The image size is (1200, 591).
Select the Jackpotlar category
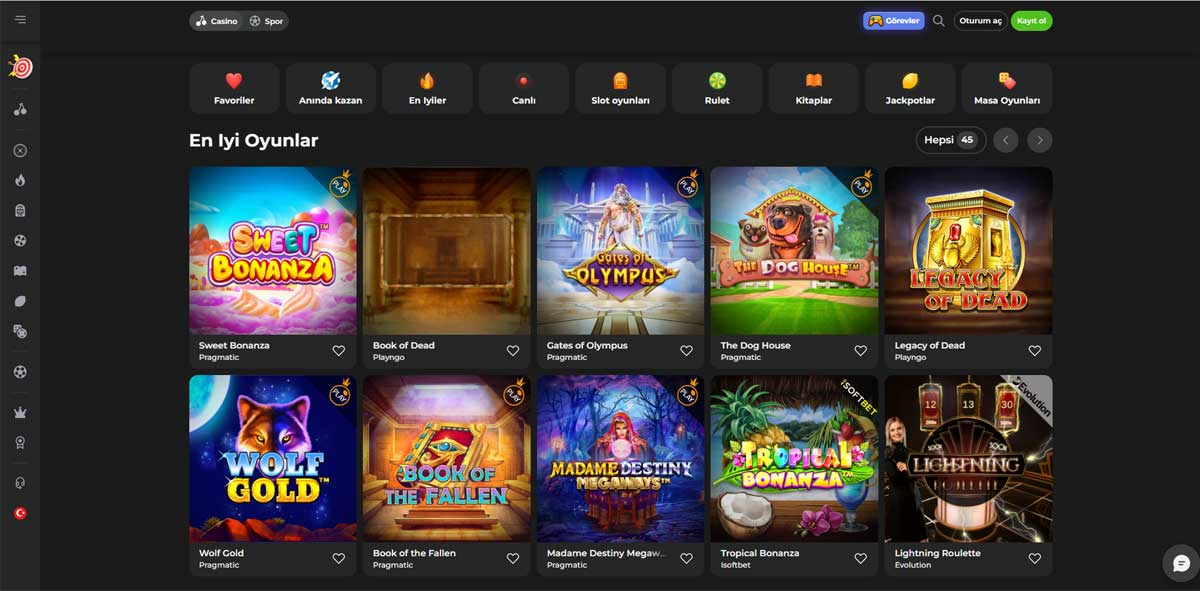(910, 88)
